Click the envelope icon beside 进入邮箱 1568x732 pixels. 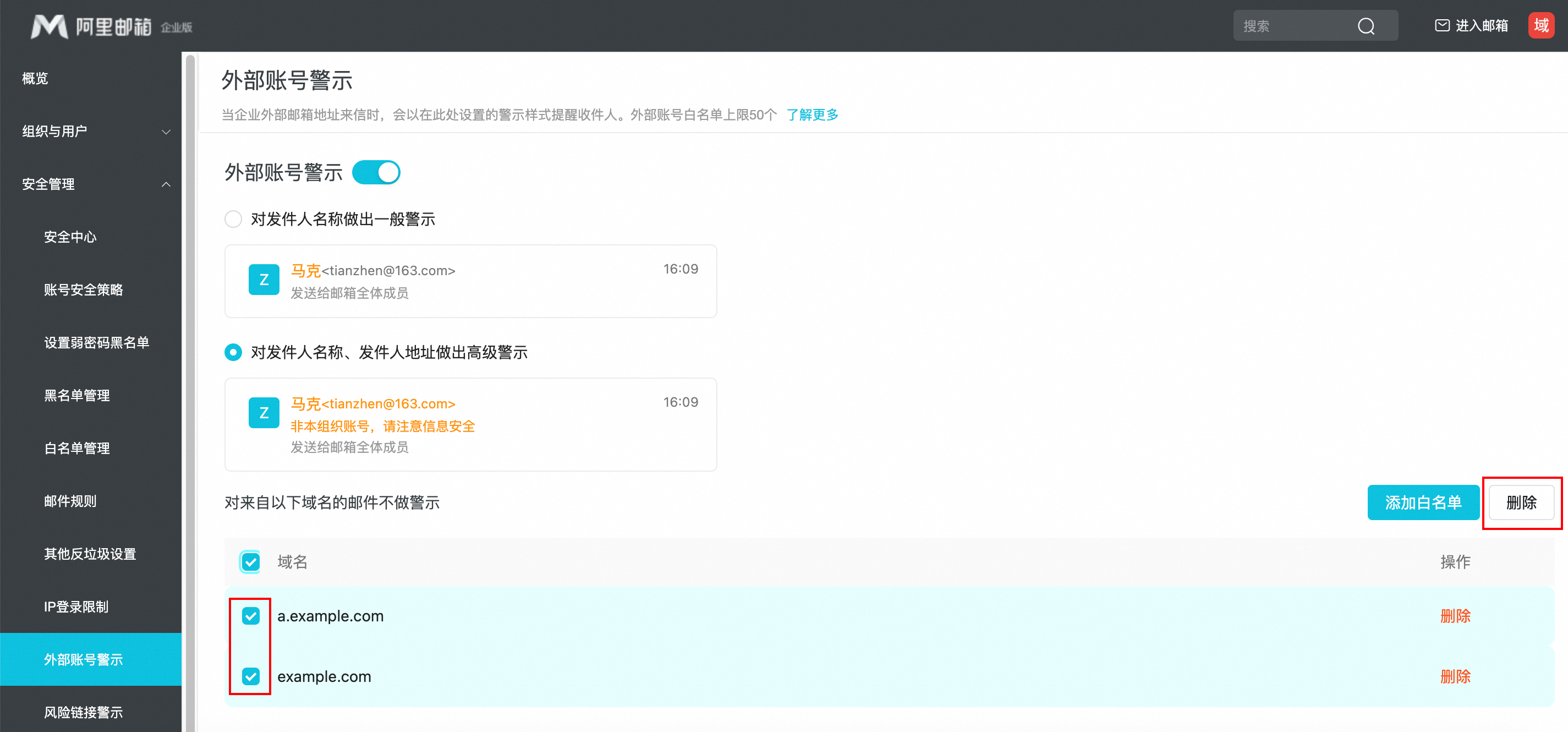[1441, 25]
